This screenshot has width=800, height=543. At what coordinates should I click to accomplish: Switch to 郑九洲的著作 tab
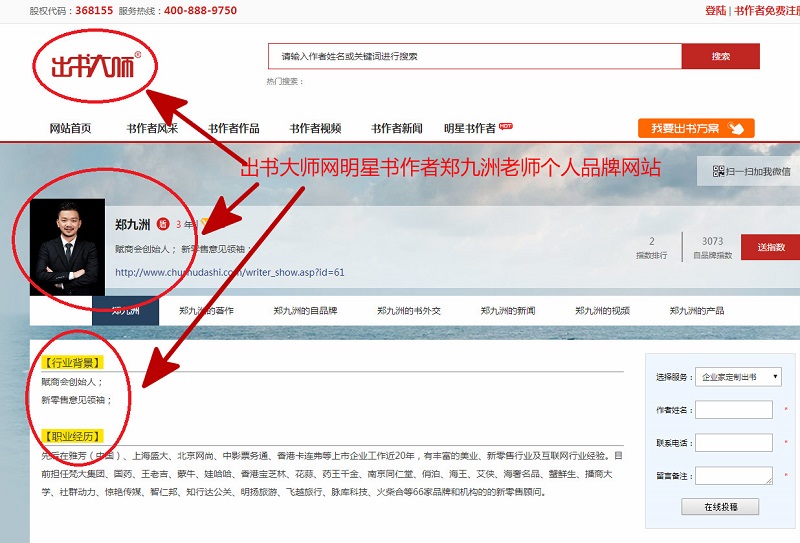click(x=206, y=311)
